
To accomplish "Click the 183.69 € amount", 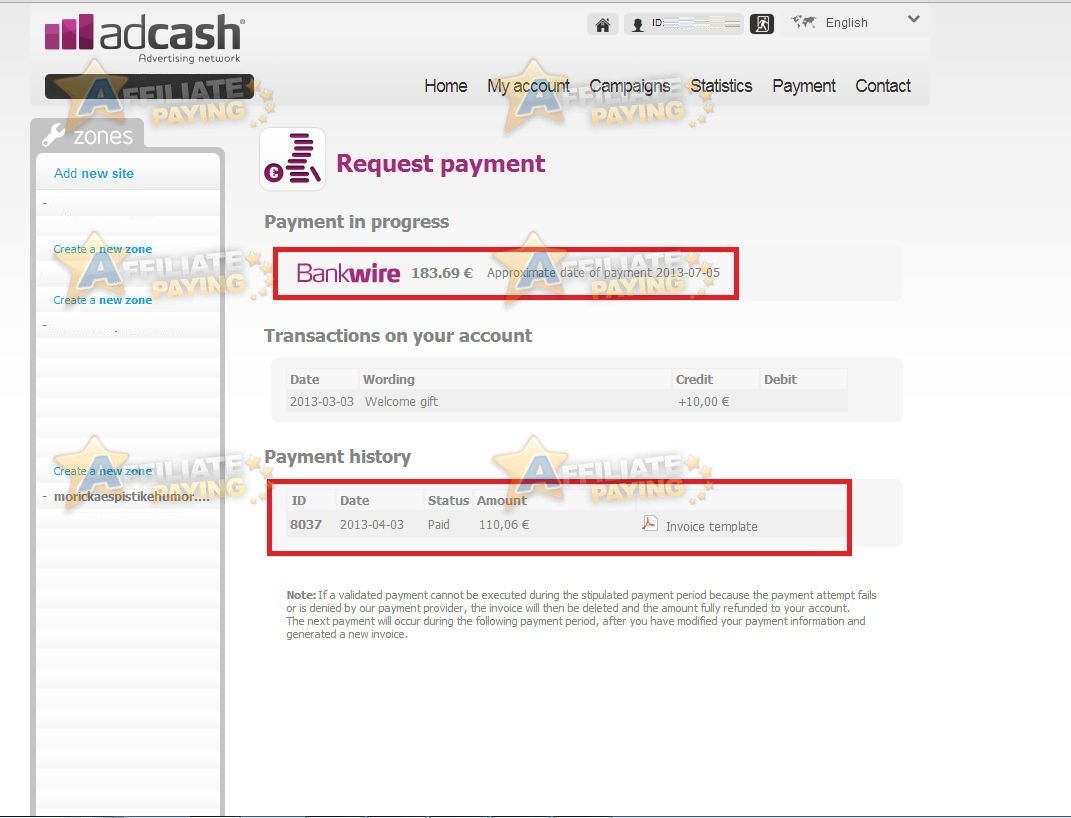I will [442, 273].
